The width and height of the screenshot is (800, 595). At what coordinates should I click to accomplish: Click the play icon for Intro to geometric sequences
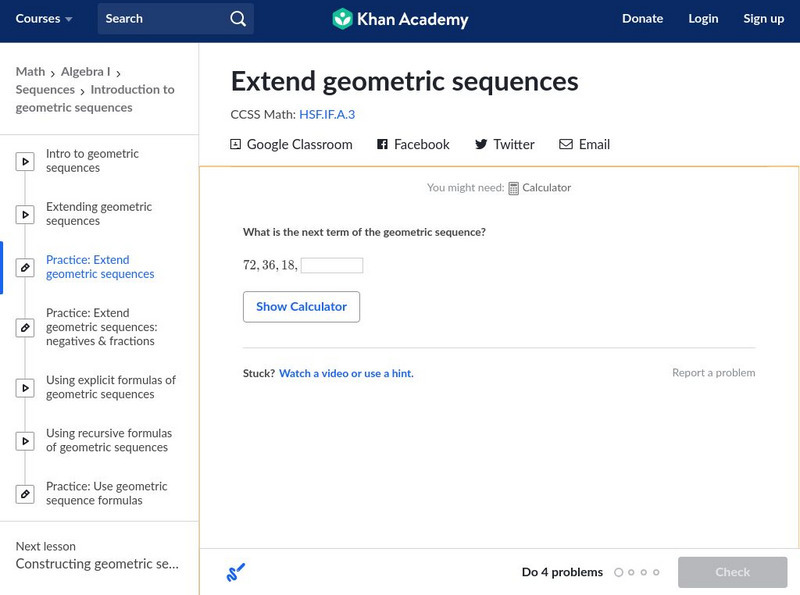(25, 161)
